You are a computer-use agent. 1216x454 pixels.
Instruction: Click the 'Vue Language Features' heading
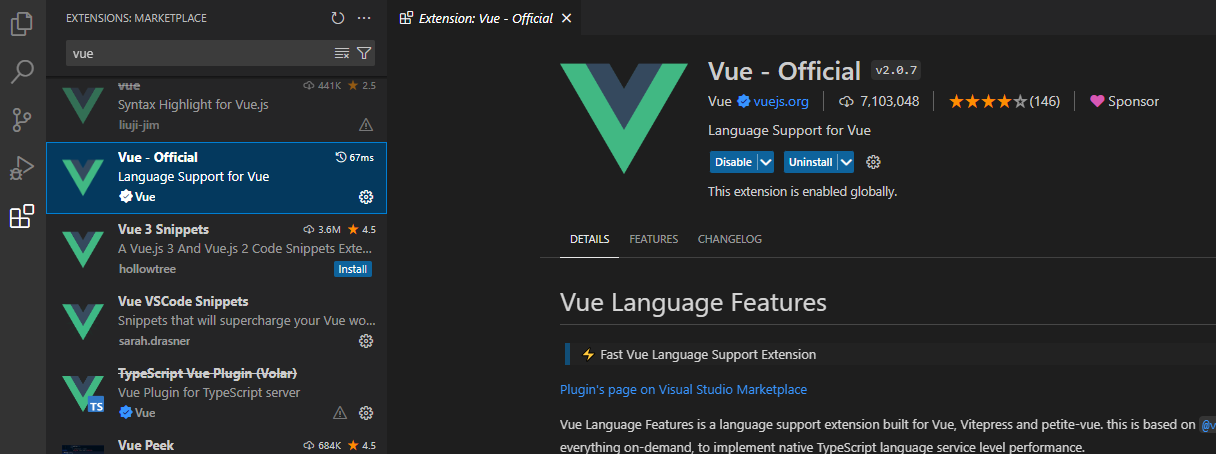[x=693, y=302]
